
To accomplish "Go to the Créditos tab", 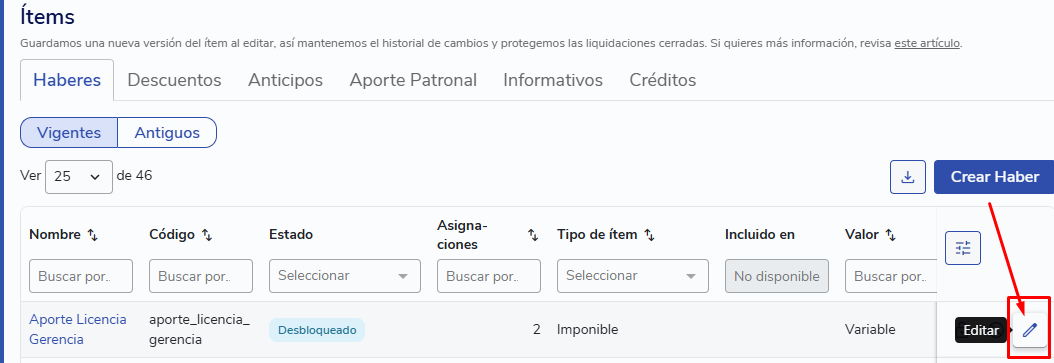I will [x=663, y=80].
